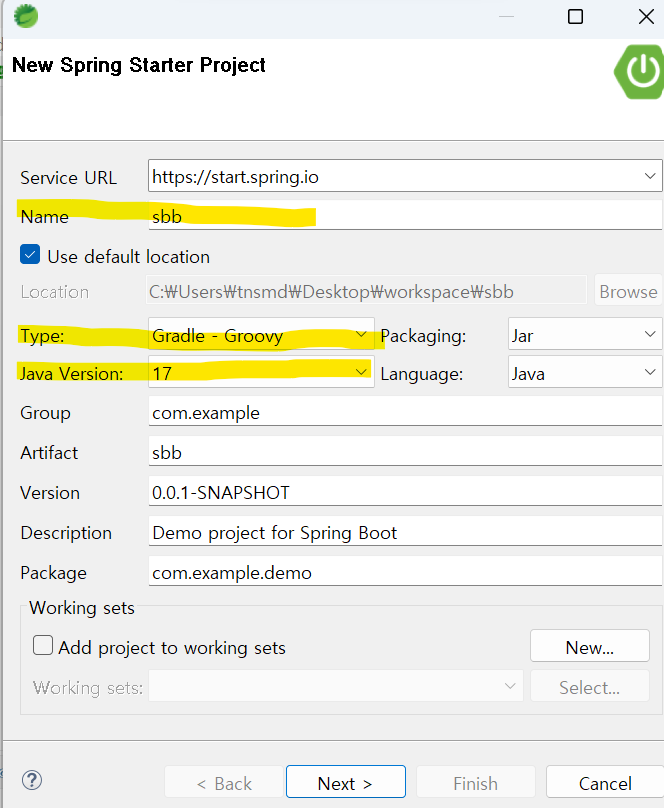Click the Working sets group label
The height and width of the screenshot is (808, 664).
tap(82, 608)
